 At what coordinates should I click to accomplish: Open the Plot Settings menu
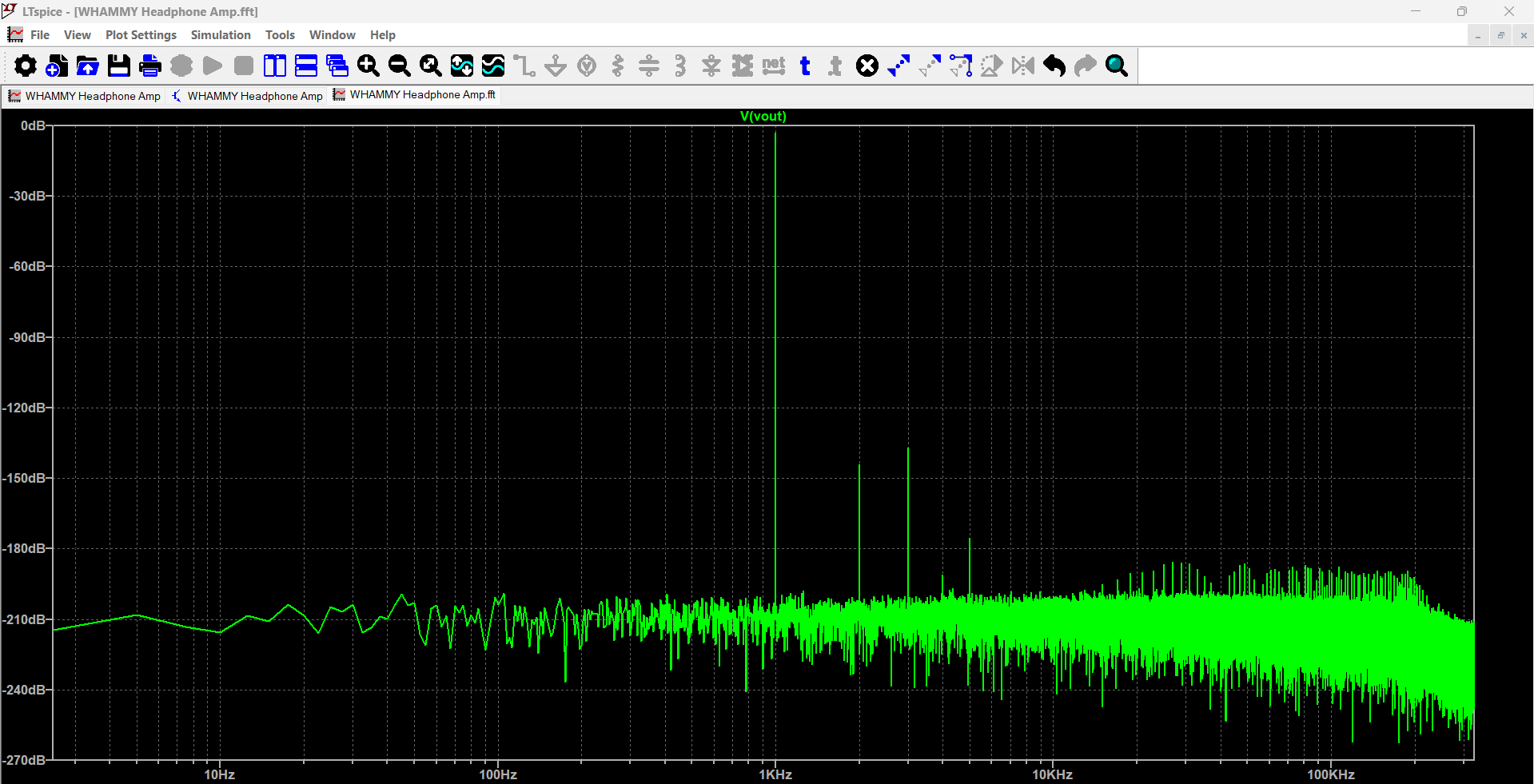coord(141,35)
